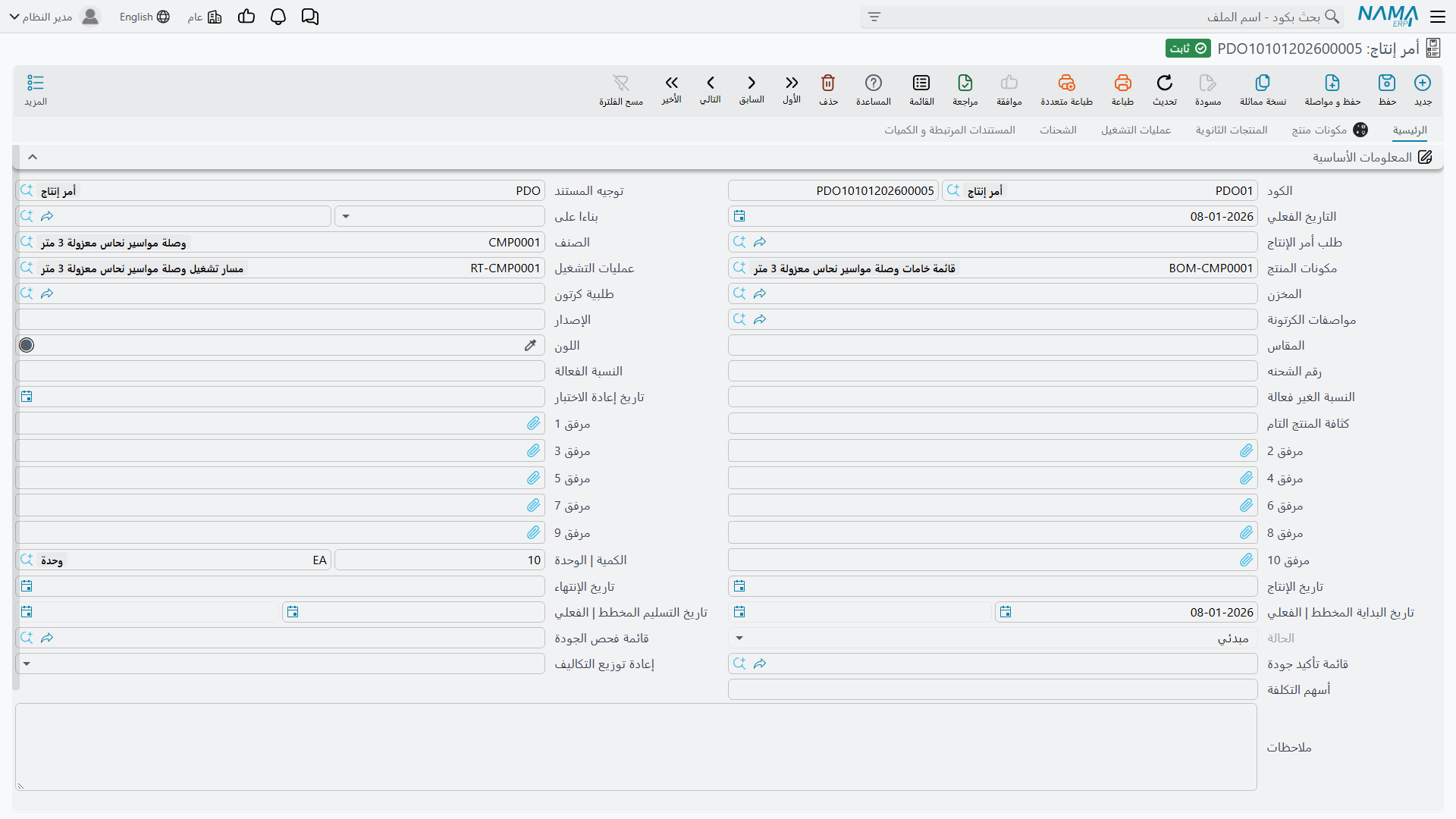Click the thumbs-up icon in header
The height and width of the screenshot is (819, 1456).
point(246,17)
